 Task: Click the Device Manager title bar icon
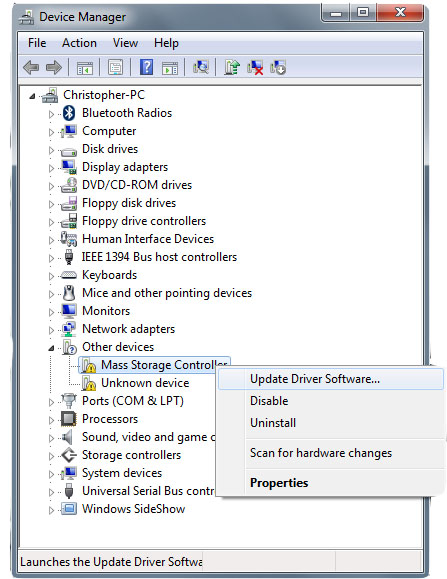click(27, 17)
